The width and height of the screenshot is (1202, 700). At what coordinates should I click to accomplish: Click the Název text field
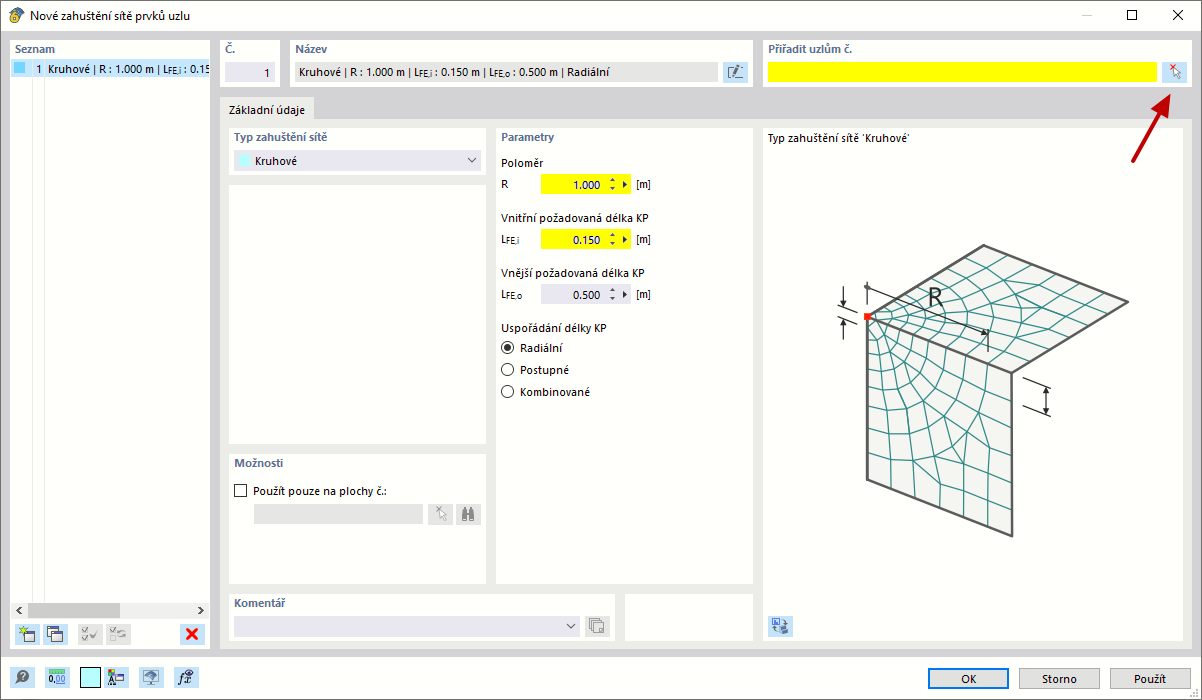[505, 72]
